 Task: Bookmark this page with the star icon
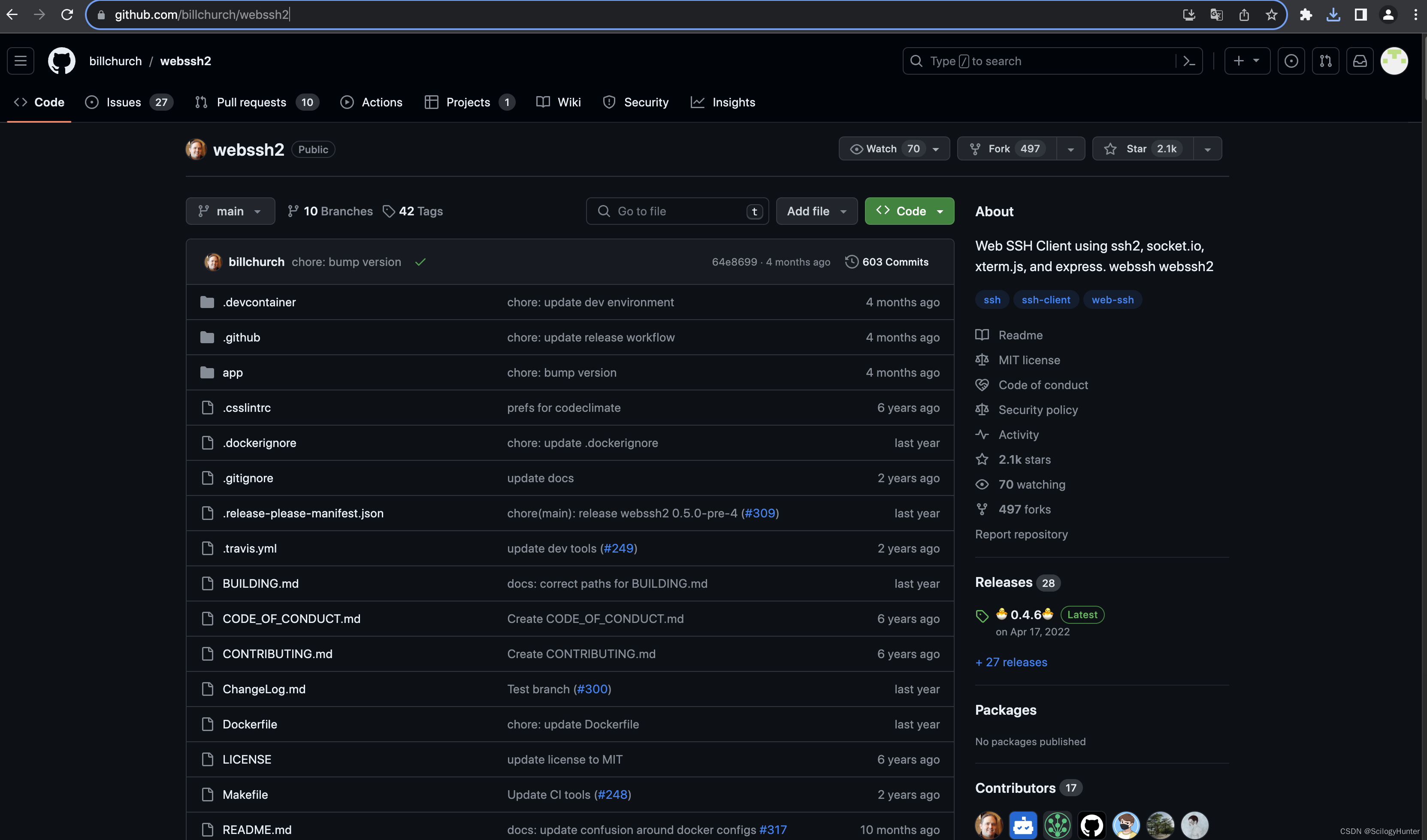tap(1271, 15)
